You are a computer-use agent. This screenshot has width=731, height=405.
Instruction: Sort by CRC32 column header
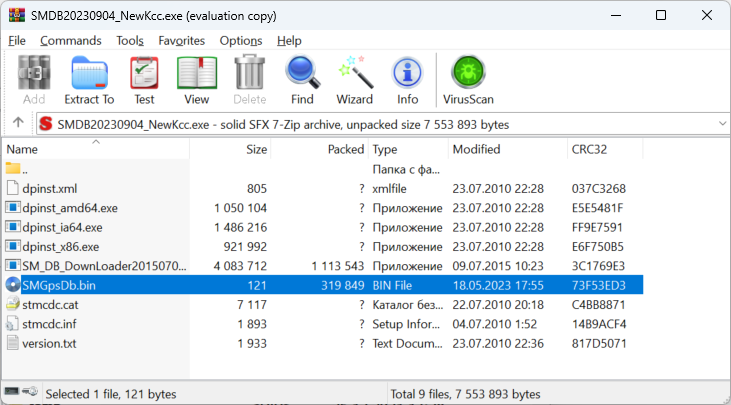coord(590,149)
